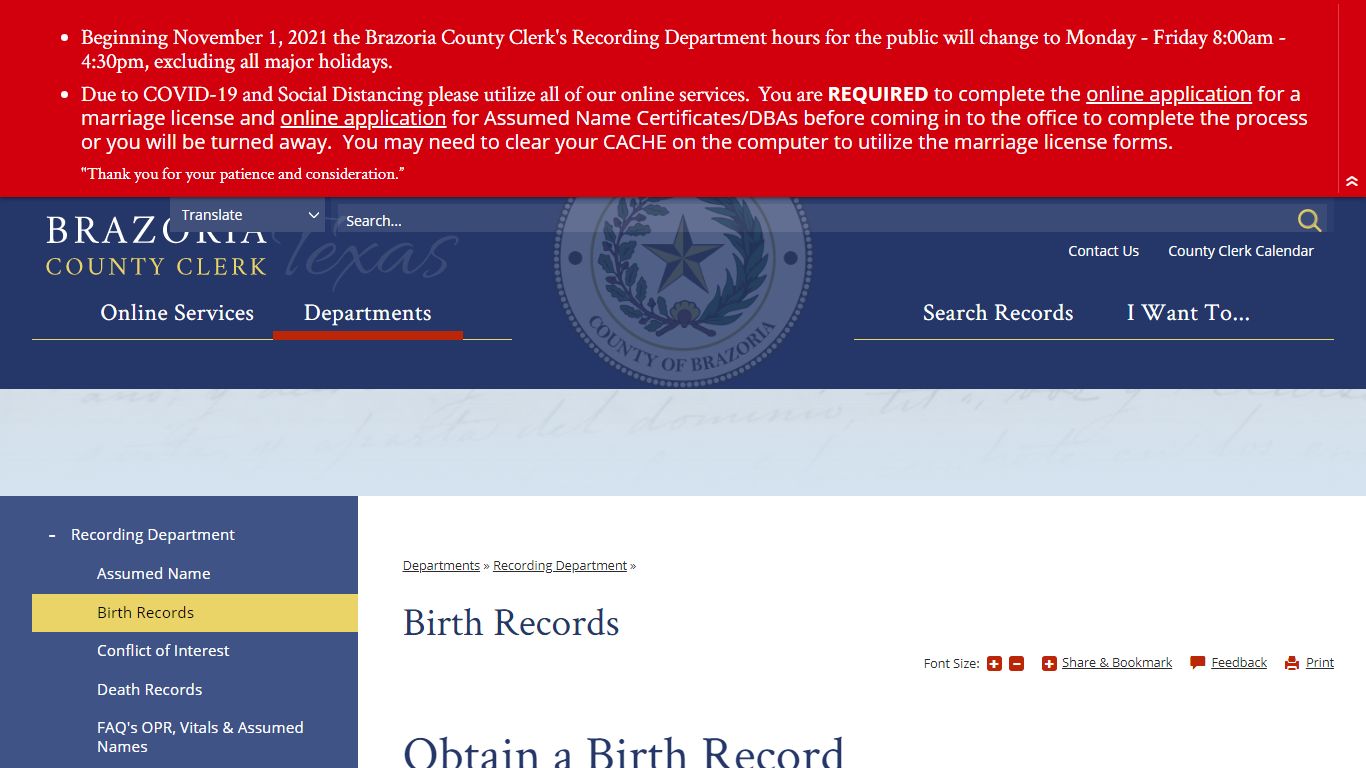Click the search magnifier icon

coord(1309,220)
